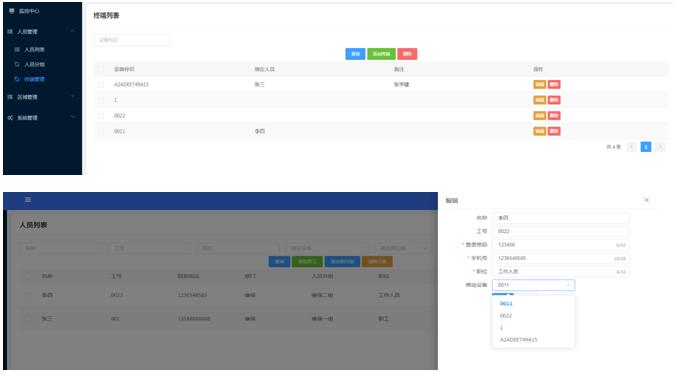Open the 绑定设备 dropdown showing 0011

click(533, 285)
